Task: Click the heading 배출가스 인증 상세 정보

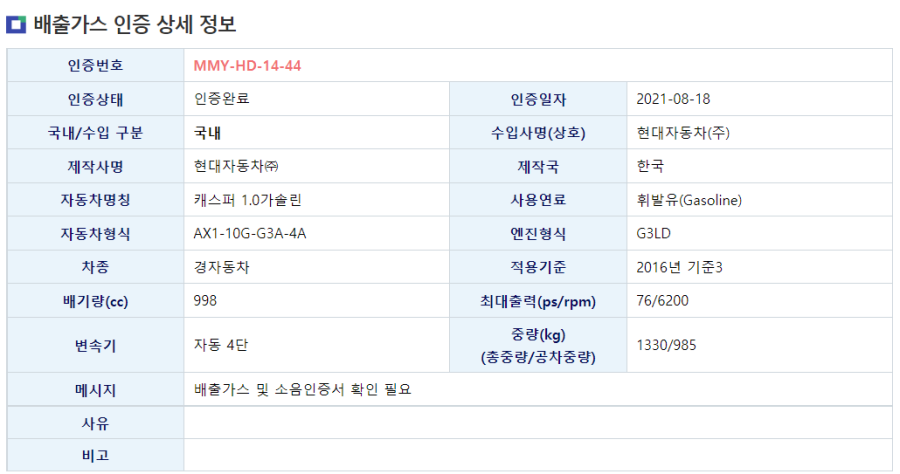Action: click(x=135, y=24)
